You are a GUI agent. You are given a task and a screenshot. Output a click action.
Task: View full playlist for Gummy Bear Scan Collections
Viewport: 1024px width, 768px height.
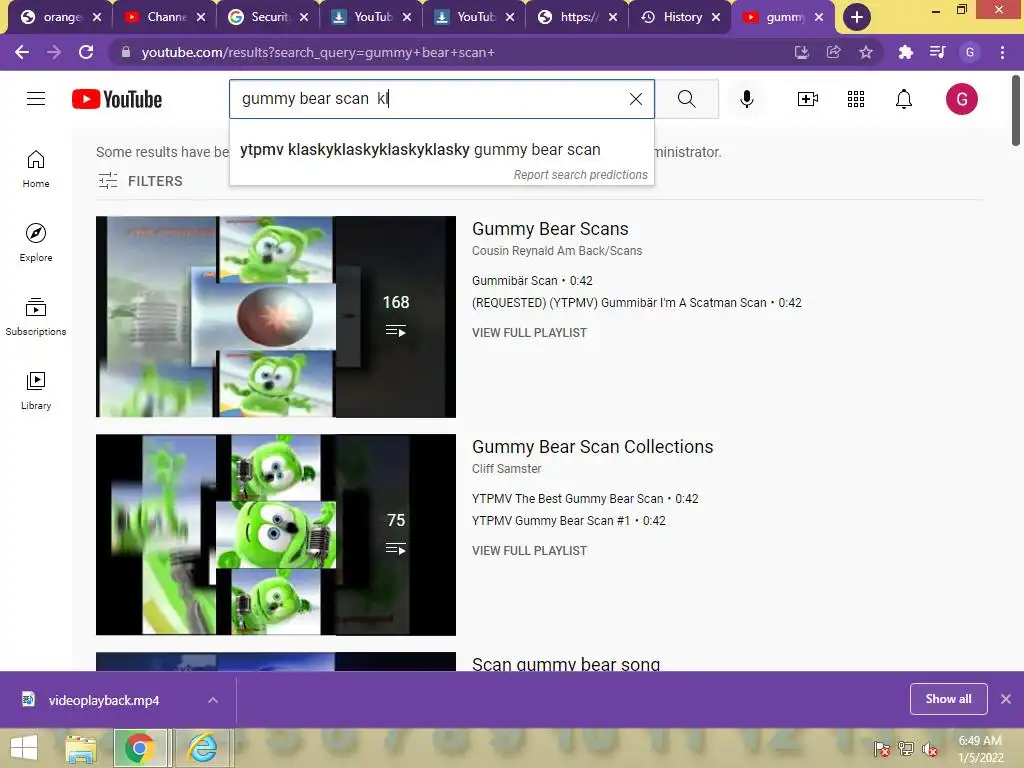pos(529,551)
